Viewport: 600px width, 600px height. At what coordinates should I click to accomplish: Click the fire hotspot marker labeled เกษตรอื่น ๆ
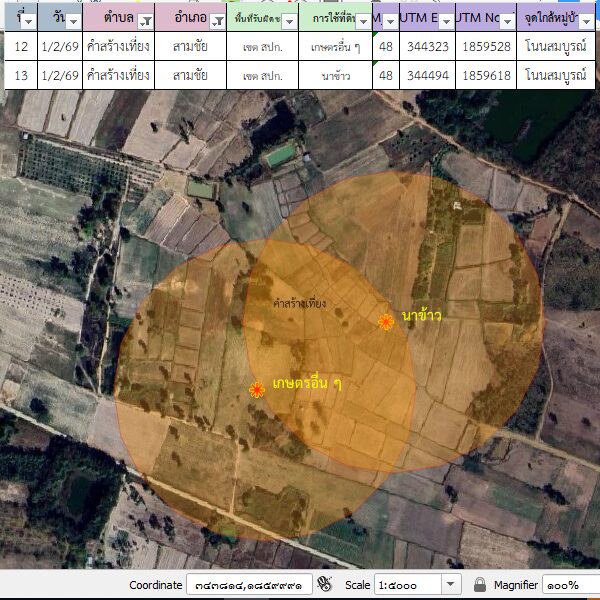[257, 389]
